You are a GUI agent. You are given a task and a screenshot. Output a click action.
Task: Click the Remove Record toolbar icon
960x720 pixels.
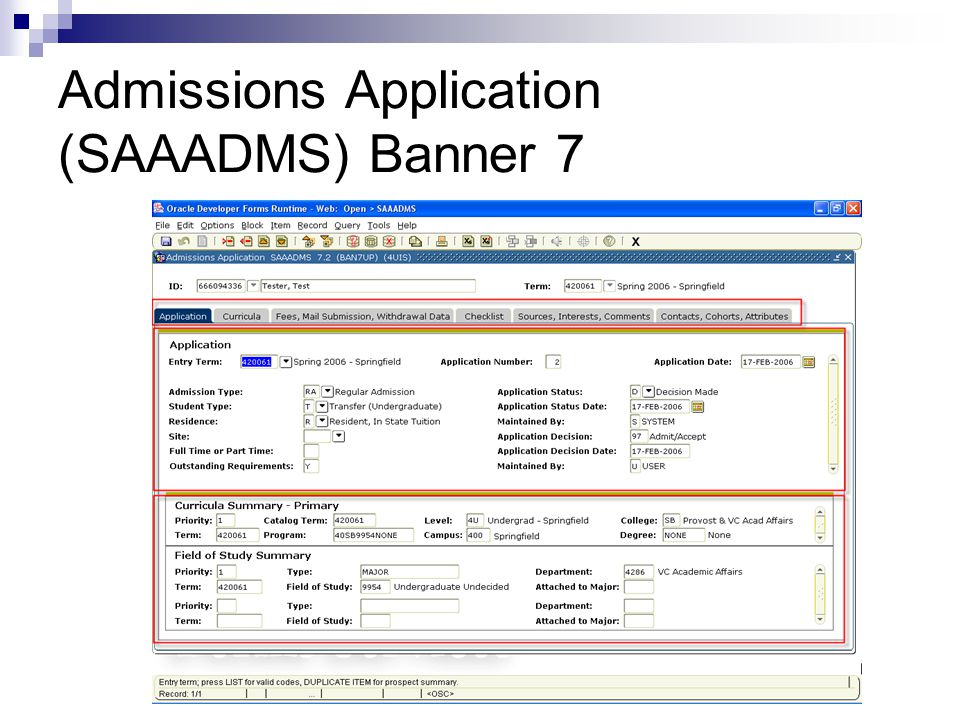coord(246,241)
